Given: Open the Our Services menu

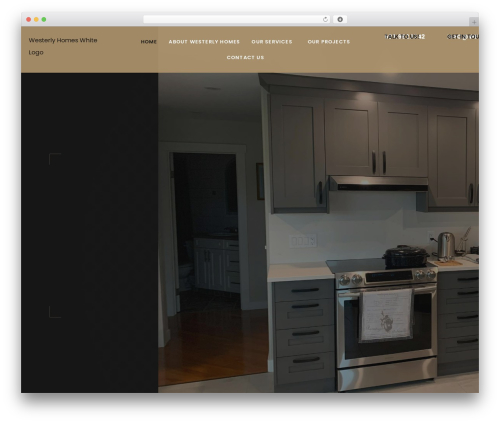Looking at the screenshot, I should tap(272, 42).
